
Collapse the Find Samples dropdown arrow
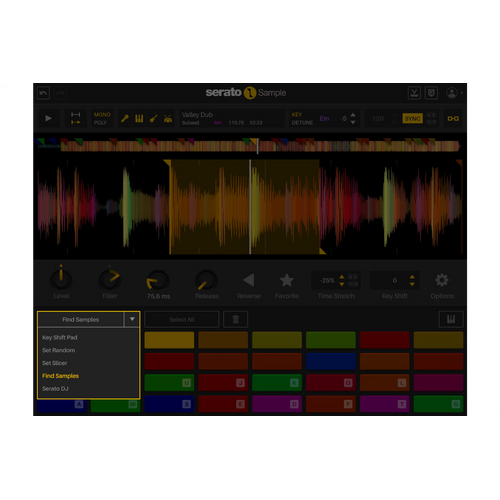pyautogui.click(x=132, y=319)
